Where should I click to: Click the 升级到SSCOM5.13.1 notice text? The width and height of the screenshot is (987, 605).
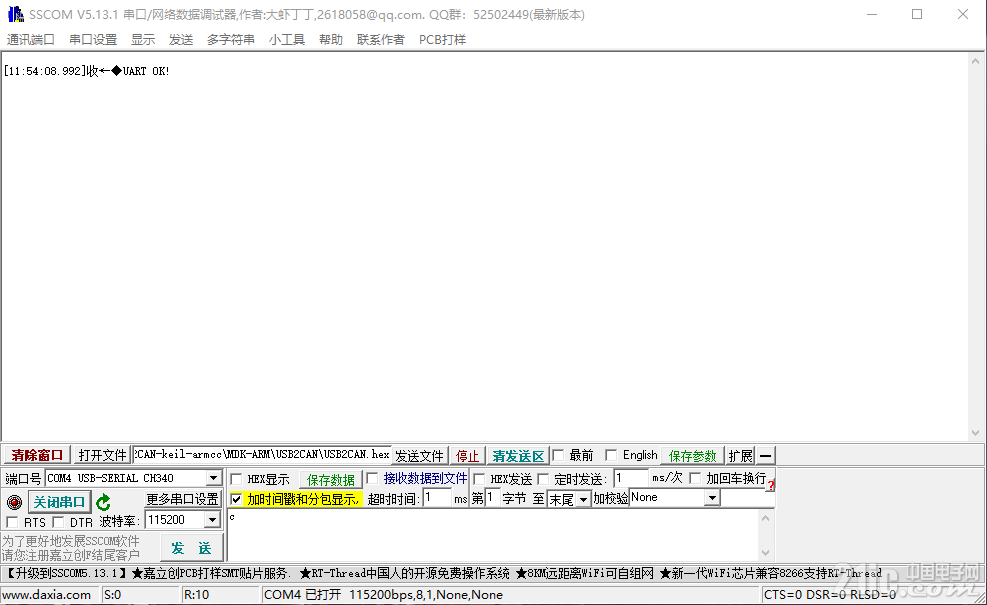pos(66,574)
